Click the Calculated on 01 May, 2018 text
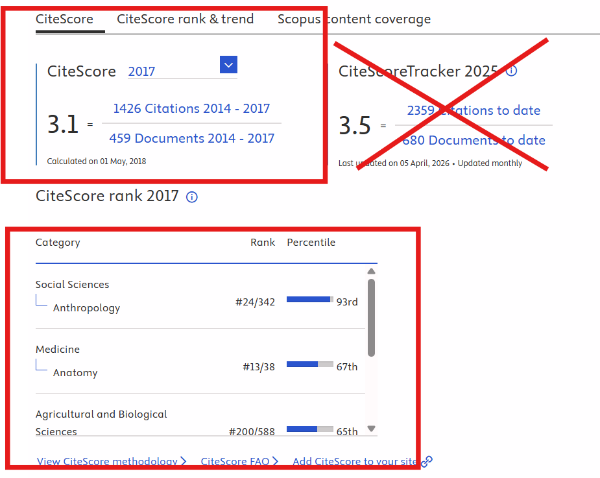The height and width of the screenshot is (478, 600). (96, 161)
